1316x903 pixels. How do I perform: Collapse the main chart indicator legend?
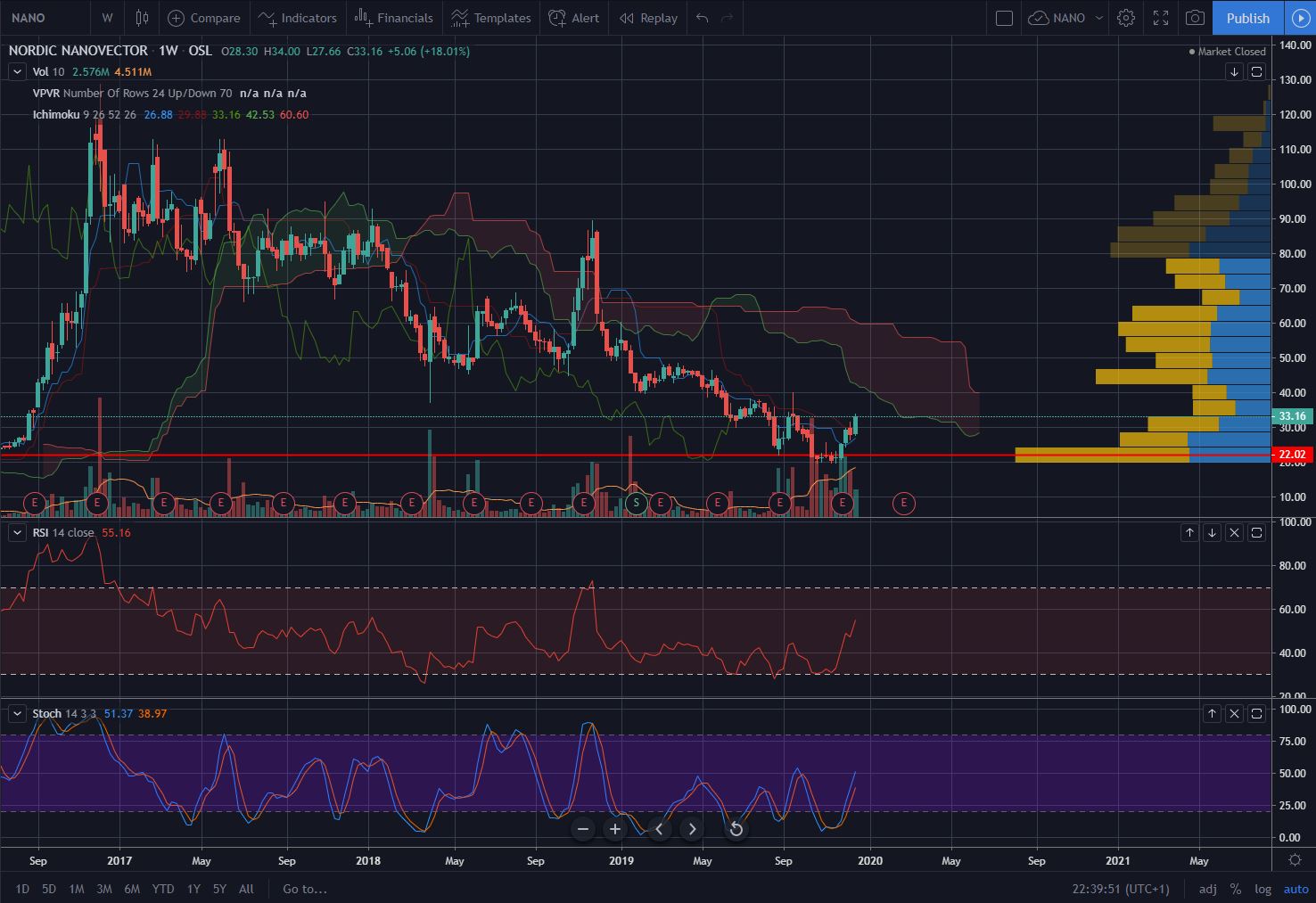(x=16, y=71)
